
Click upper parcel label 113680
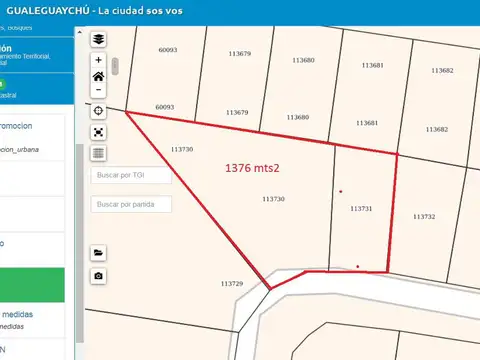click(303, 60)
